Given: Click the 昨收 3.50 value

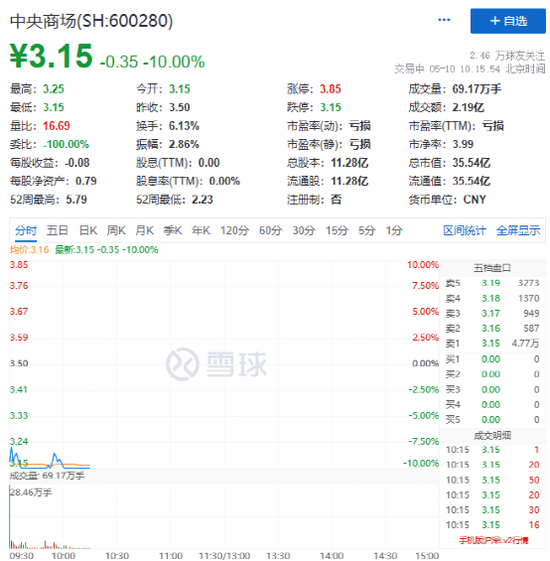Looking at the screenshot, I should 180,107.
